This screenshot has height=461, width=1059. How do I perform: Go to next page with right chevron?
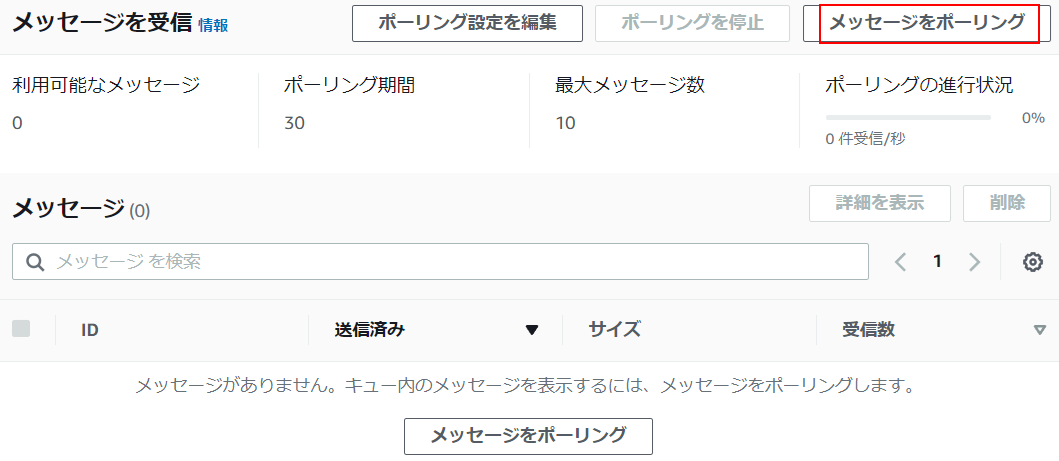975,262
